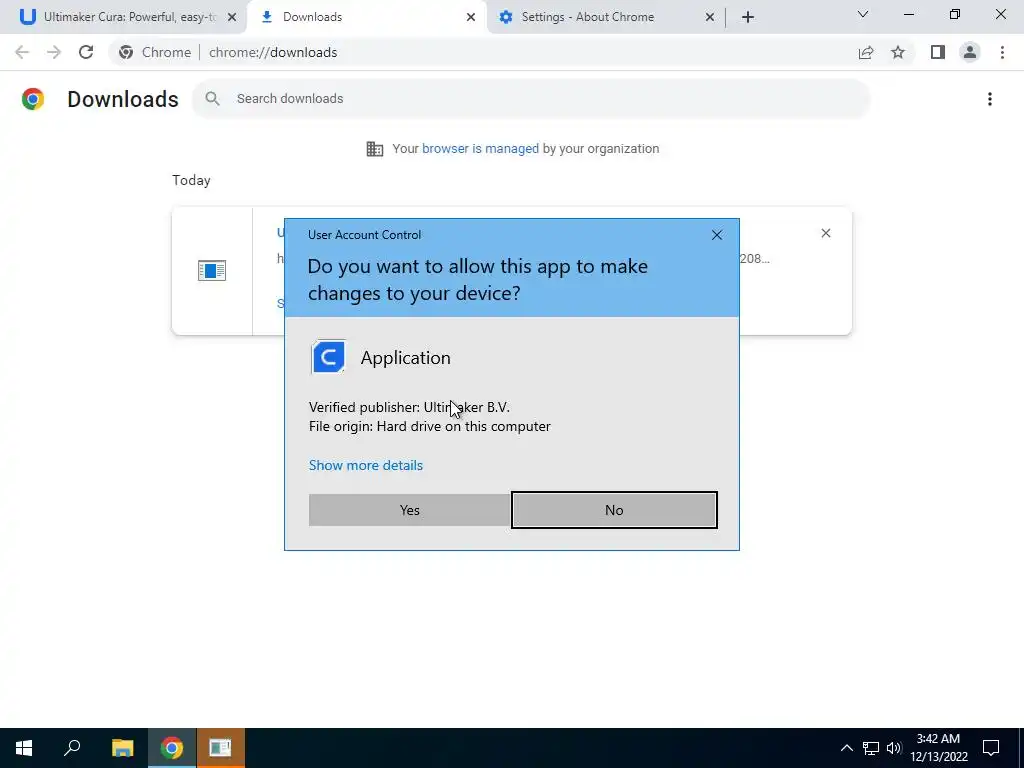The width and height of the screenshot is (1024, 768).
Task: Close the Settings - About Chrome tab
Action: pos(710,17)
